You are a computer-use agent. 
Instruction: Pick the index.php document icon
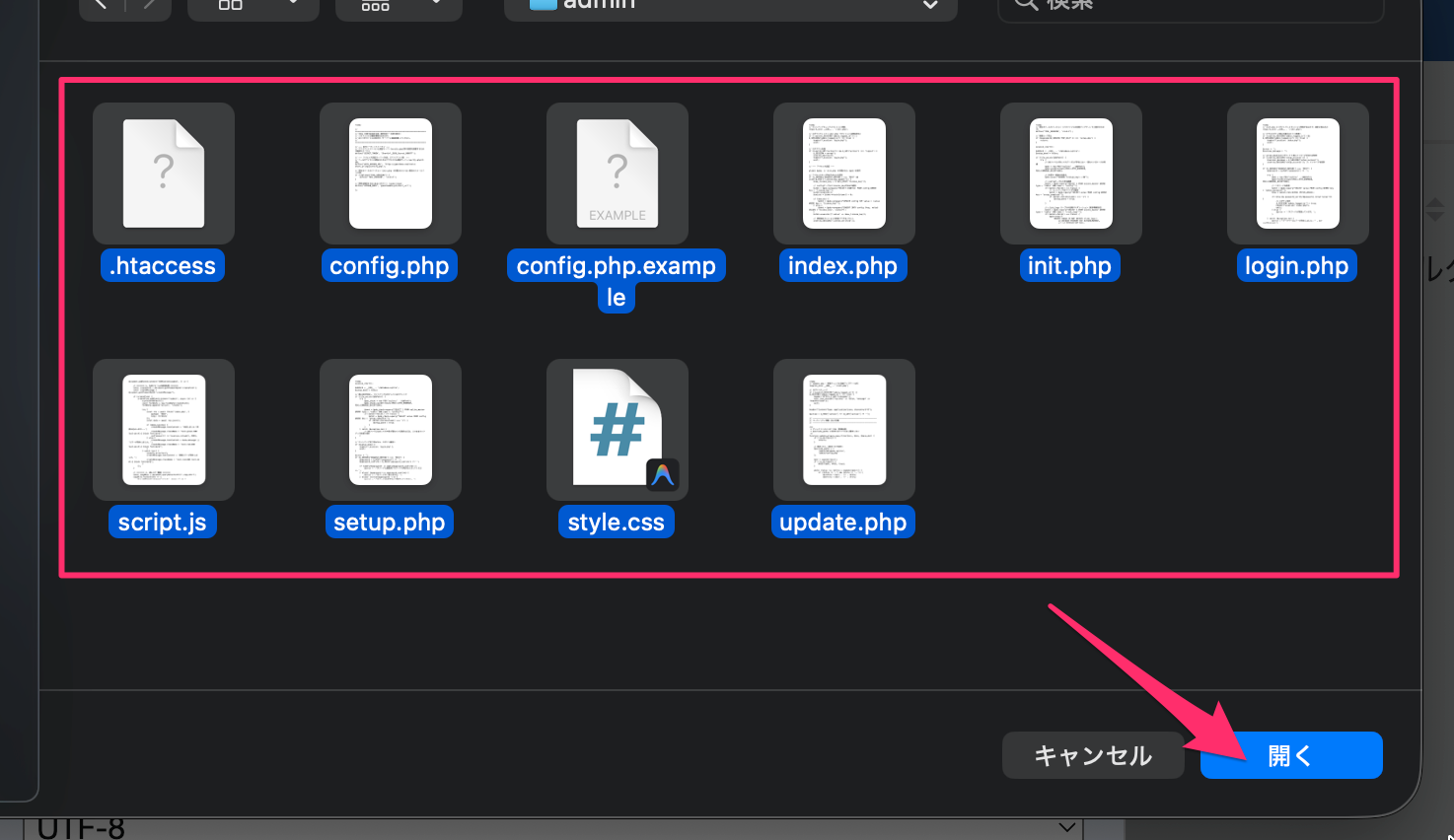pos(844,174)
